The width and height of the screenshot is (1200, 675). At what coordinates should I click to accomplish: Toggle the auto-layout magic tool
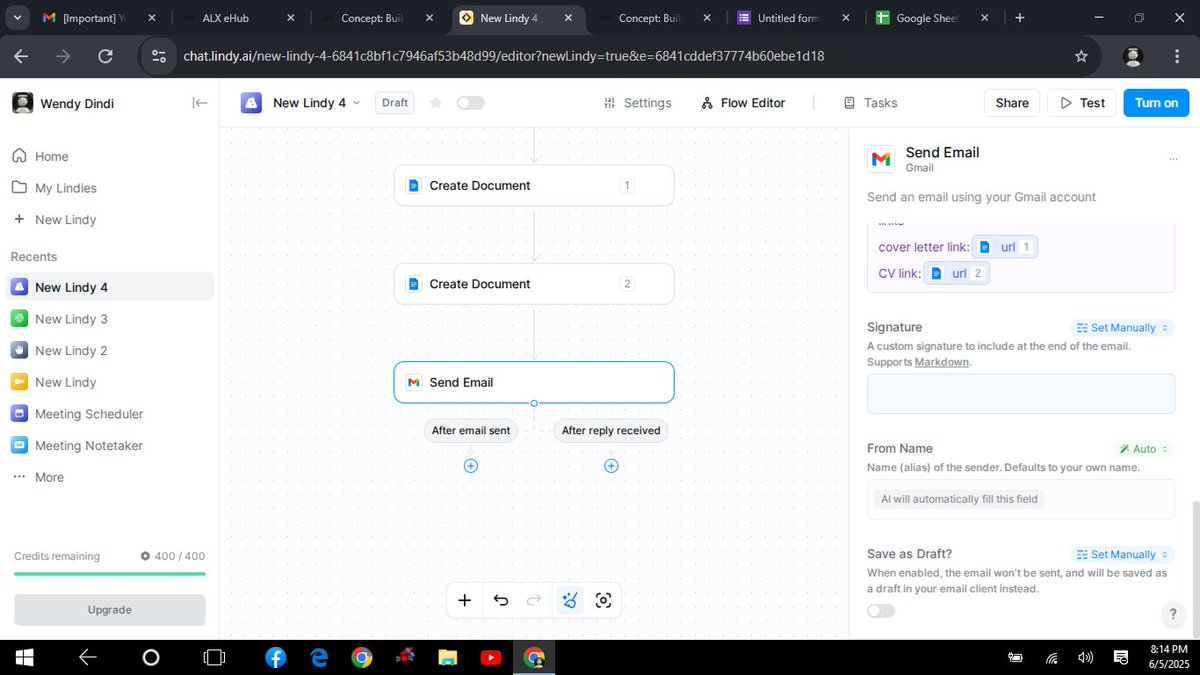point(569,600)
